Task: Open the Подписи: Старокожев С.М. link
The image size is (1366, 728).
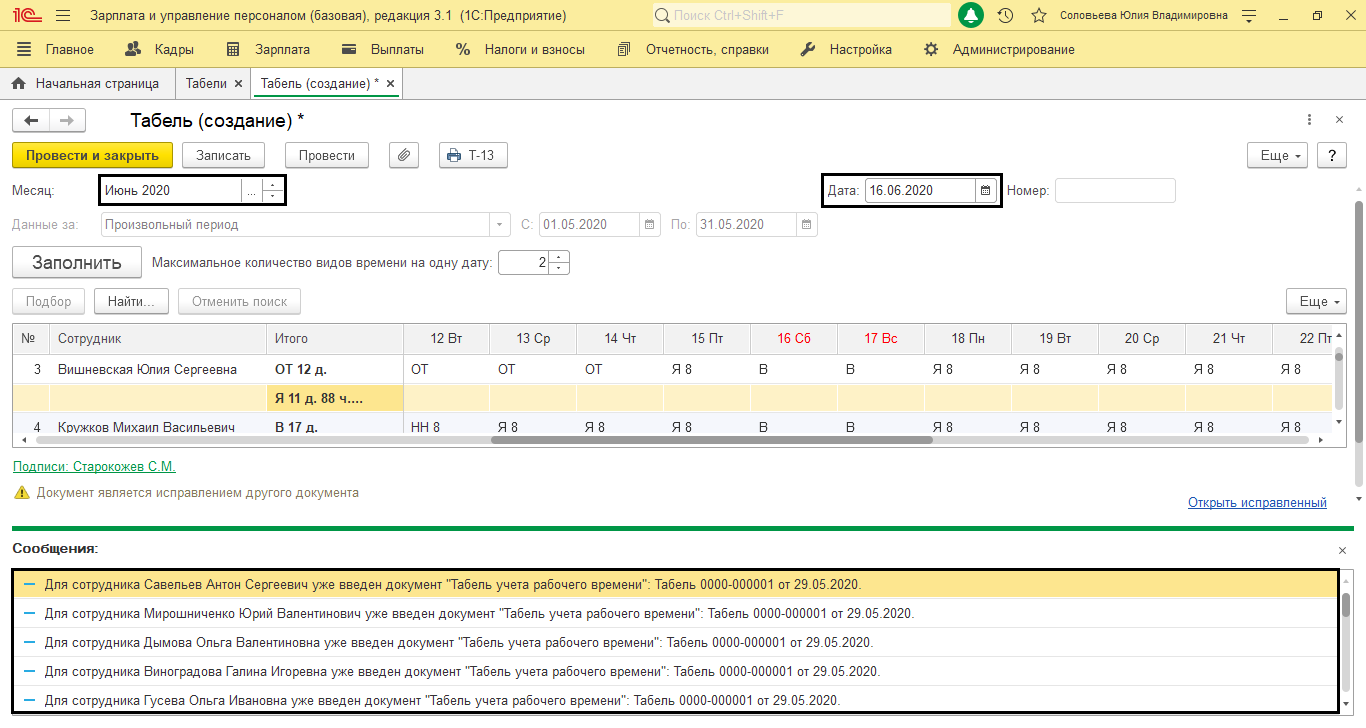Action: [94, 467]
